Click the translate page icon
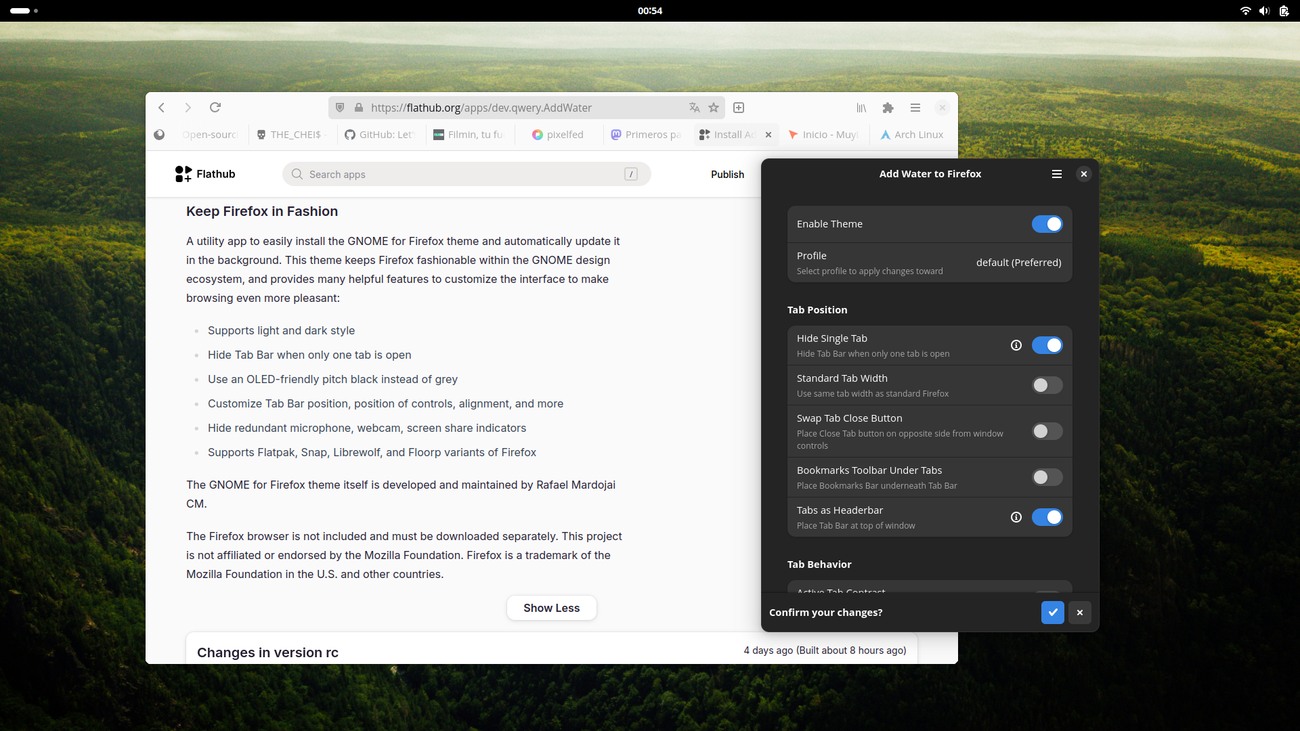The width and height of the screenshot is (1300, 731). (x=694, y=108)
